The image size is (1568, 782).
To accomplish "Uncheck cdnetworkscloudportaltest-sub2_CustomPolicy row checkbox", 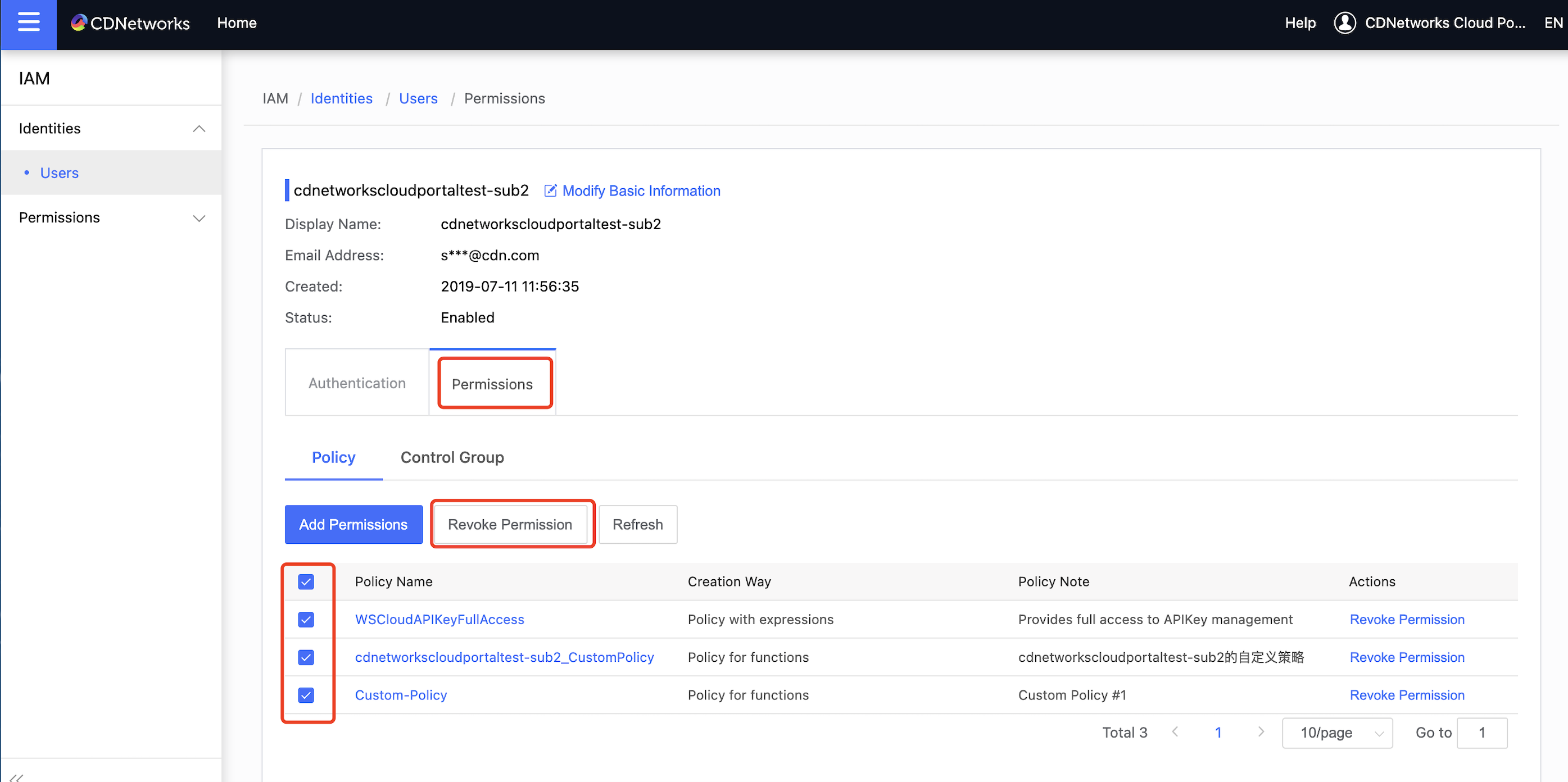I will point(306,657).
